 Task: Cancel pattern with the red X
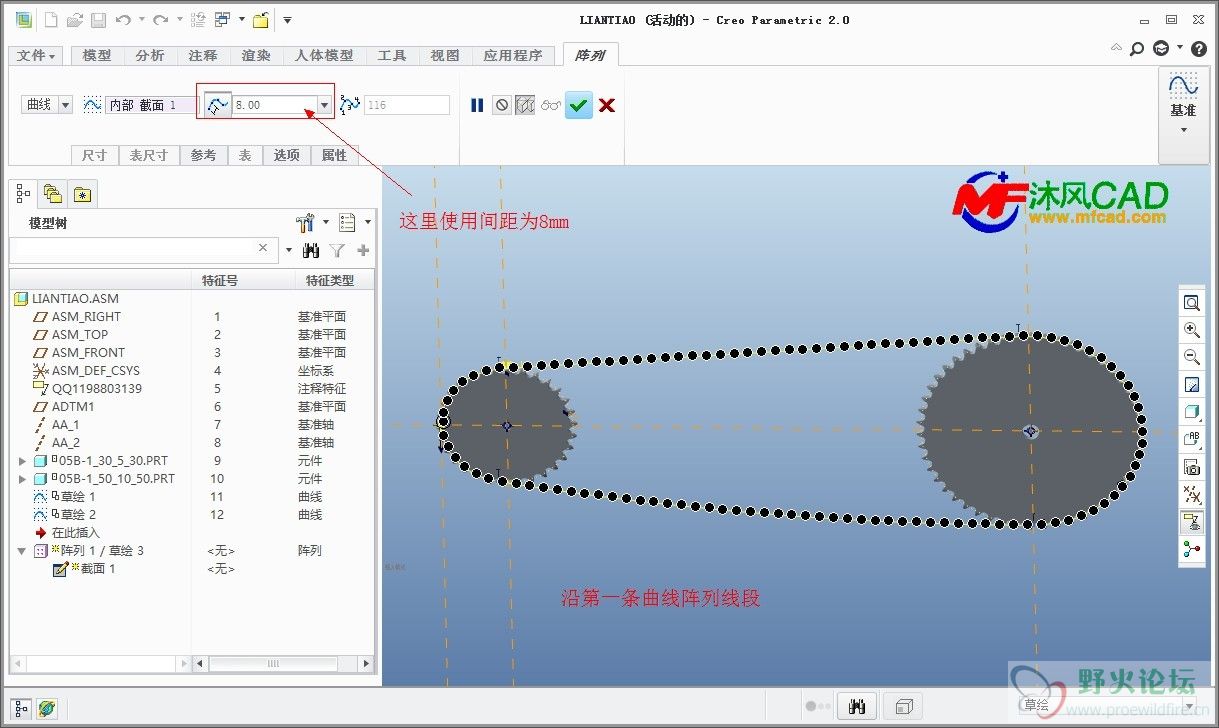point(607,105)
